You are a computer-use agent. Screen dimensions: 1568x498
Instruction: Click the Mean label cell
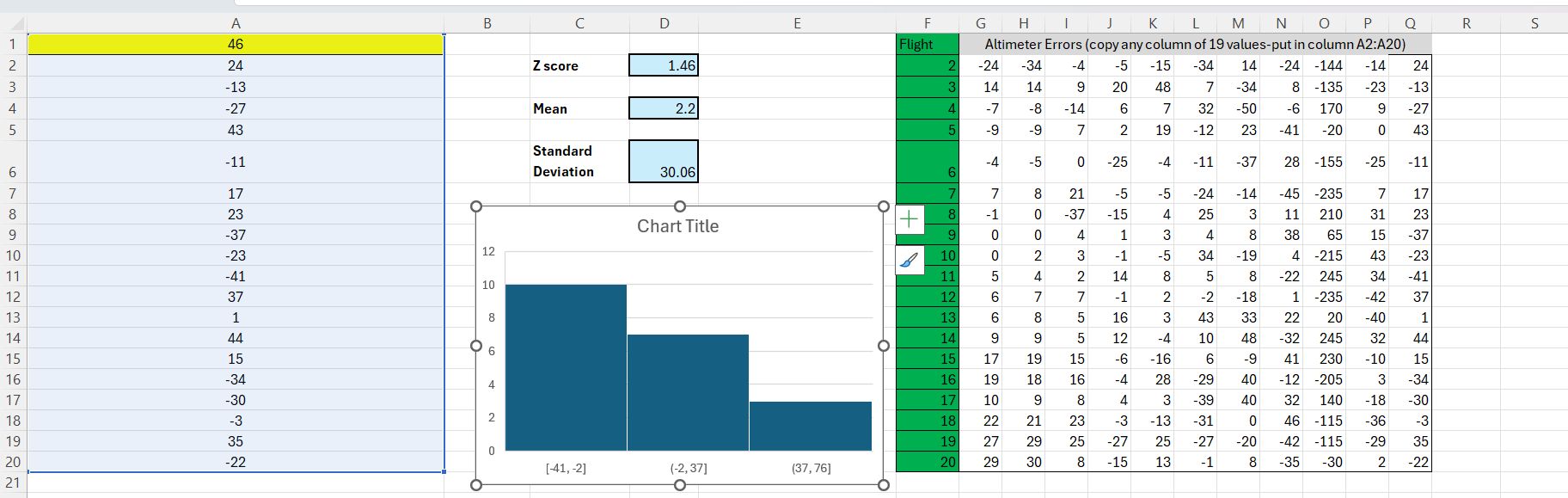[579, 108]
